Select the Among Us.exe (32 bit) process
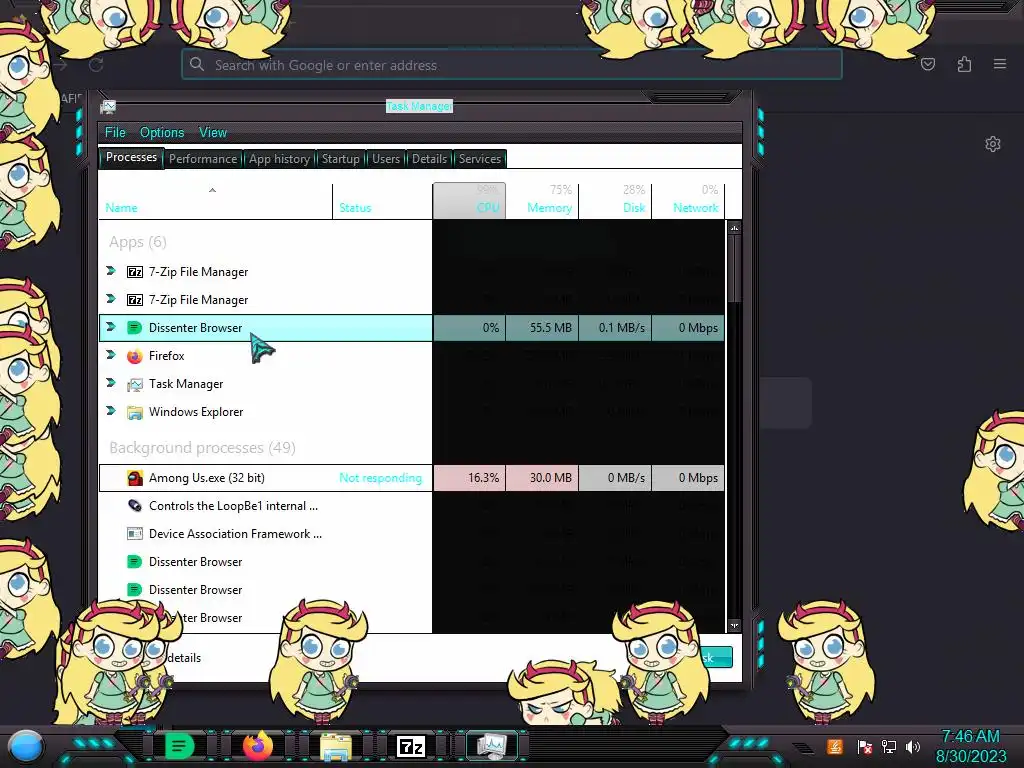1024x768 pixels. pos(411,477)
